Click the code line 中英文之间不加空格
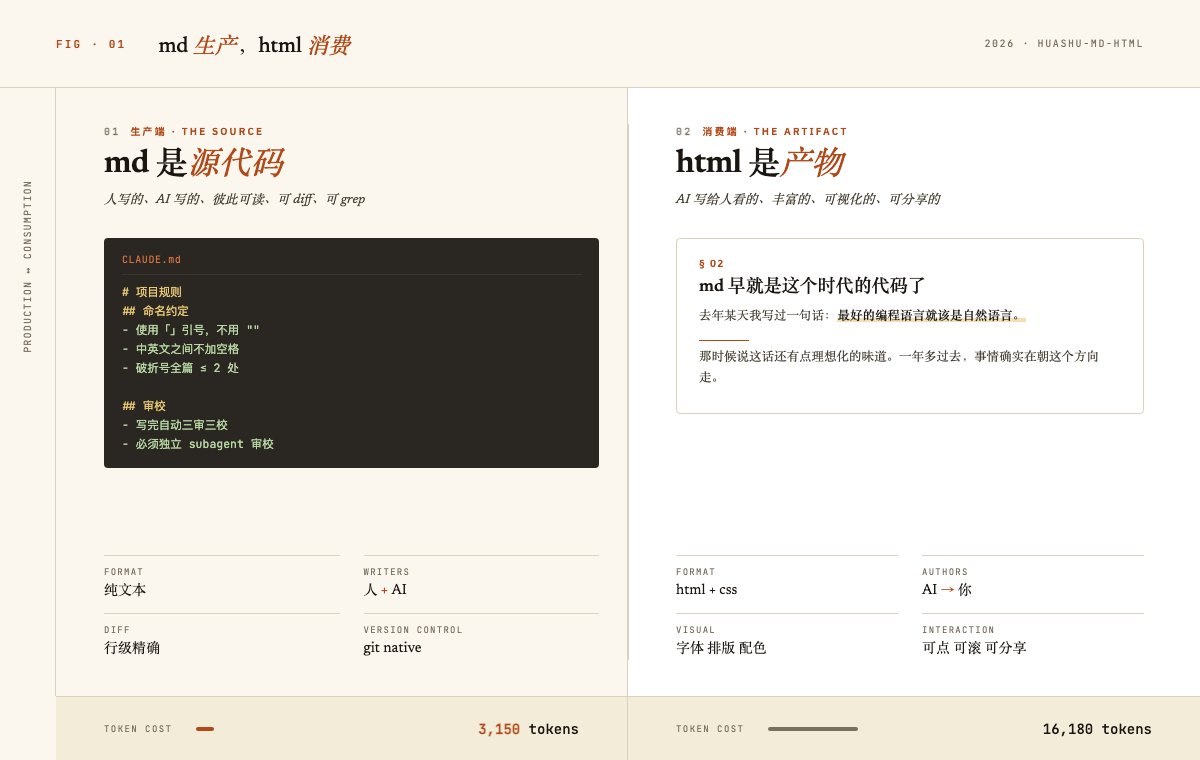This screenshot has width=1200, height=760. tap(180, 349)
